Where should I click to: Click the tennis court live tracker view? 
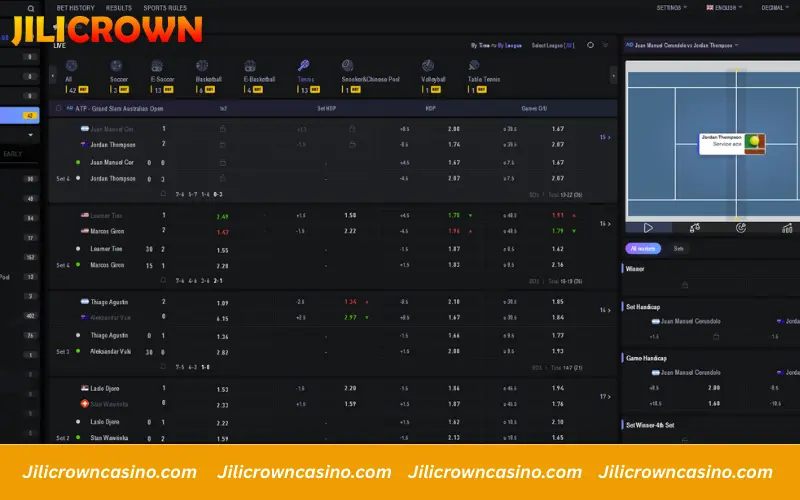712,141
